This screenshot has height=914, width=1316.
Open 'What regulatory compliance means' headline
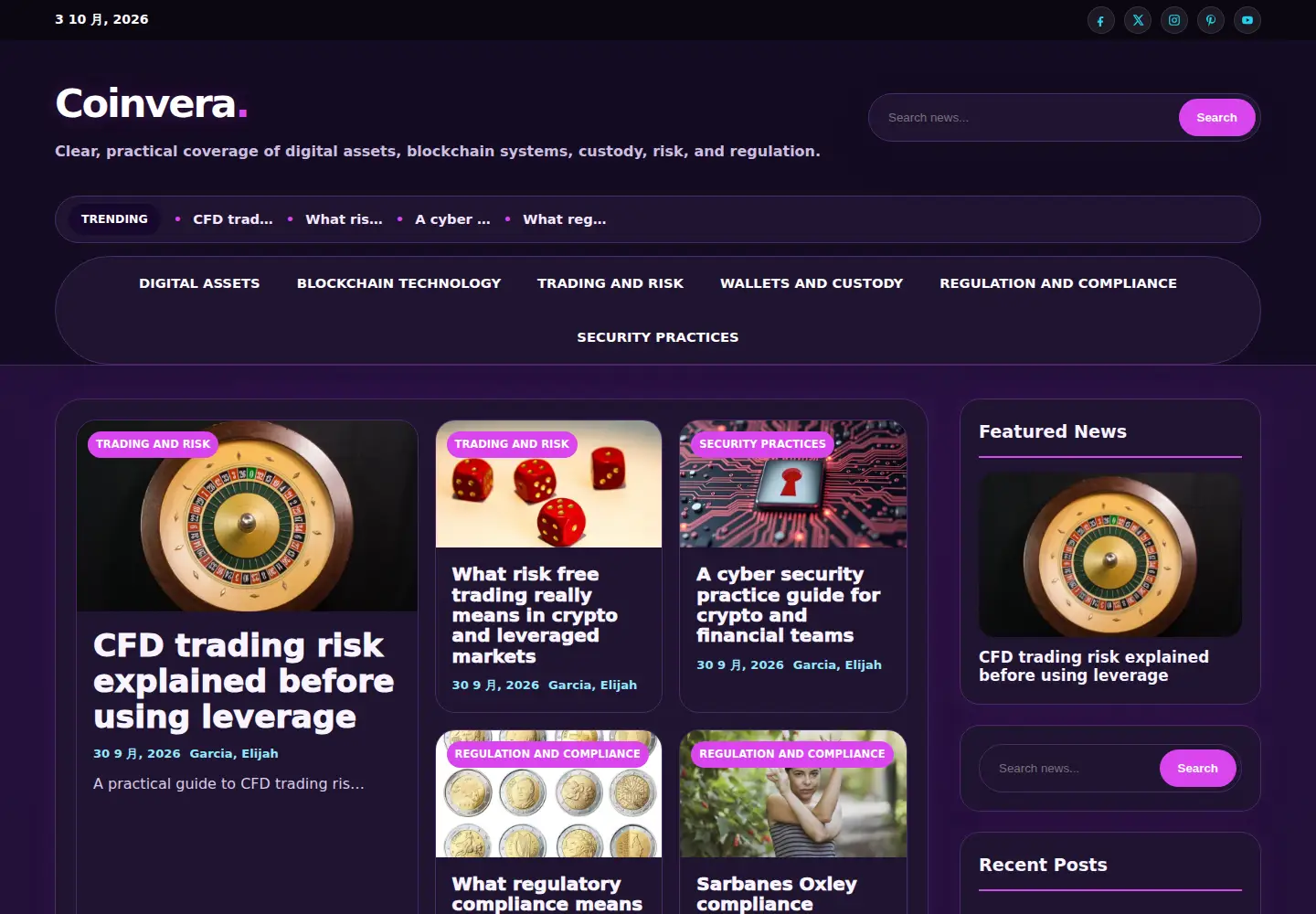pyautogui.click(x=547, y=894)
